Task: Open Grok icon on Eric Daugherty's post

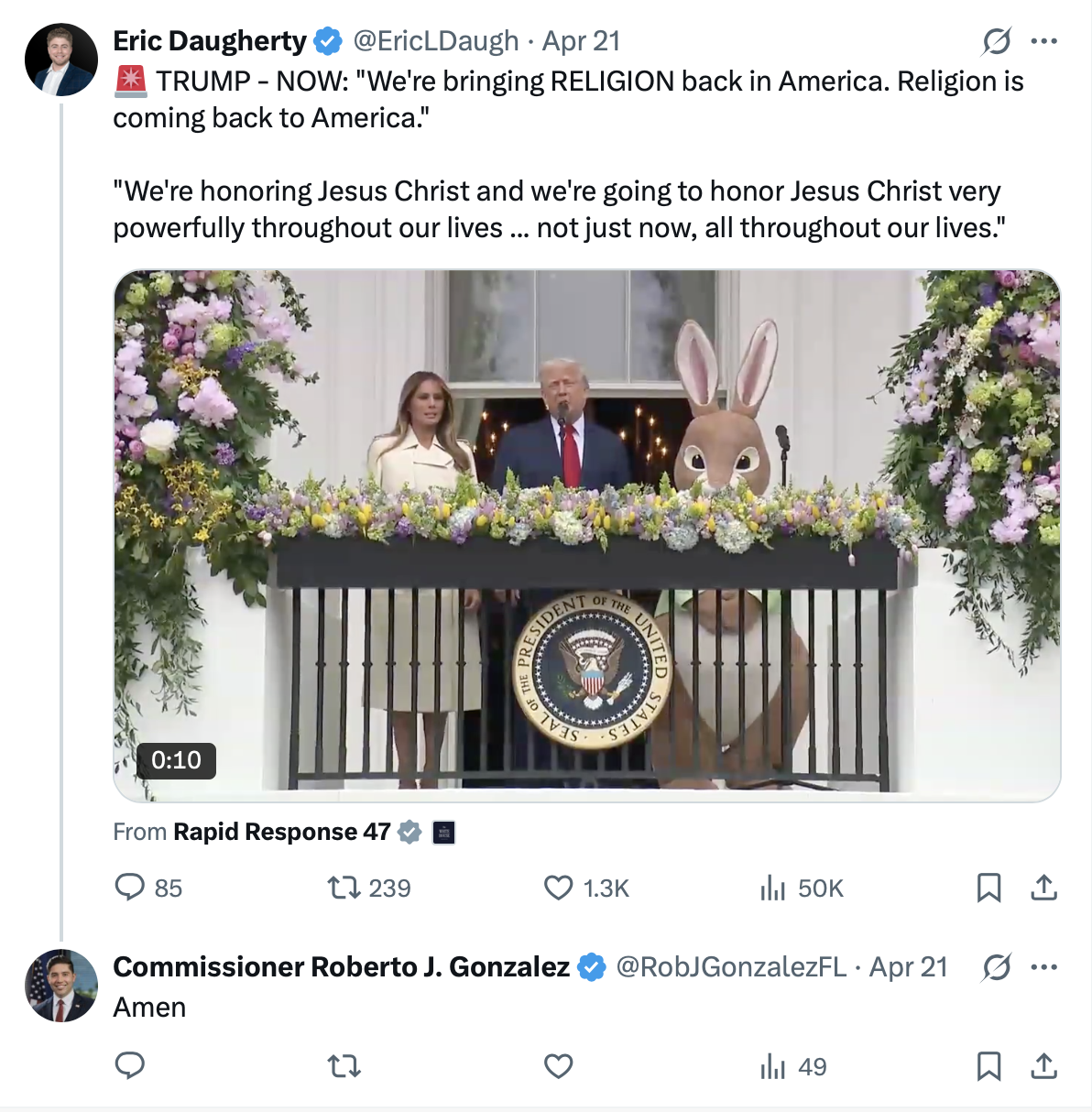Action: click(997, 41)
